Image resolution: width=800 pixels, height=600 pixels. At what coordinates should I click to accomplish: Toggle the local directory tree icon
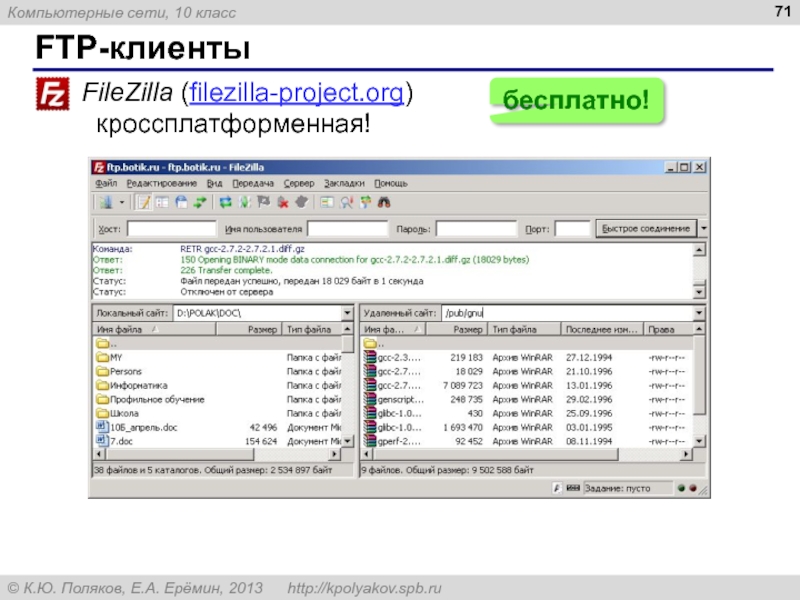pyautogui.click(x=162, y=203)
